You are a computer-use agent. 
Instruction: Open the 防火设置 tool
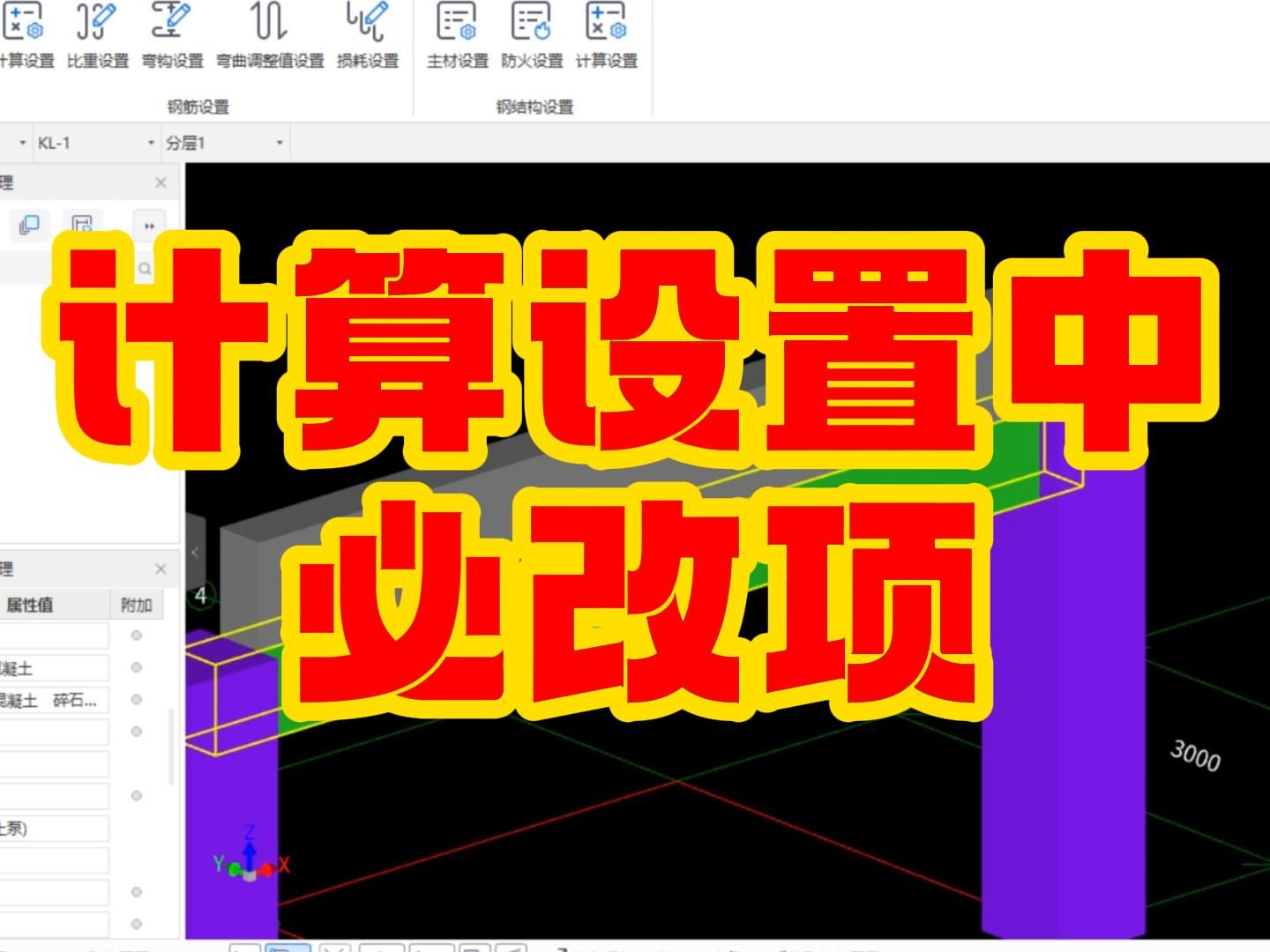click(531, 35)
